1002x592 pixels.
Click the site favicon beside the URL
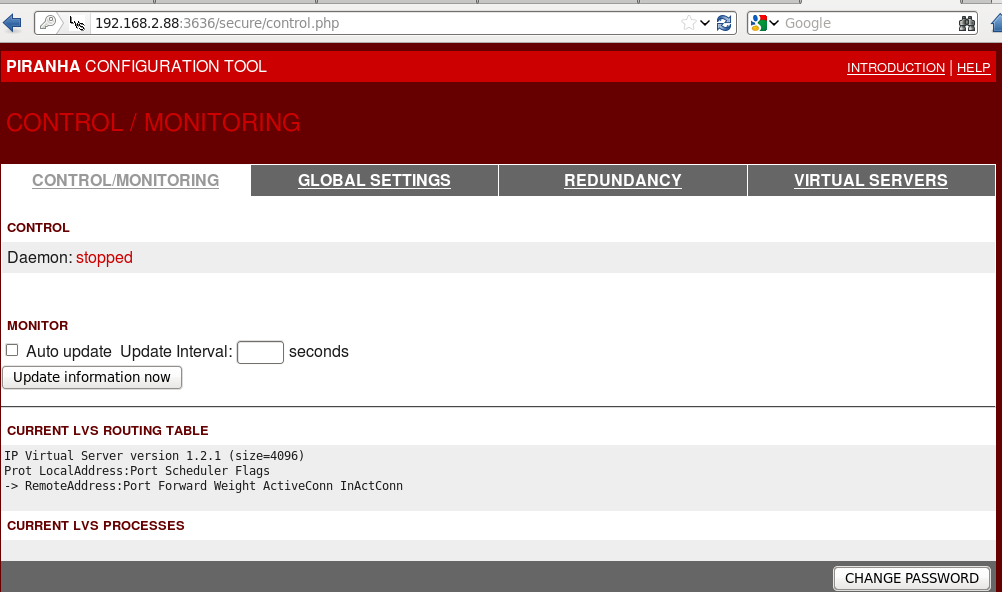click(x=77, y=24)
